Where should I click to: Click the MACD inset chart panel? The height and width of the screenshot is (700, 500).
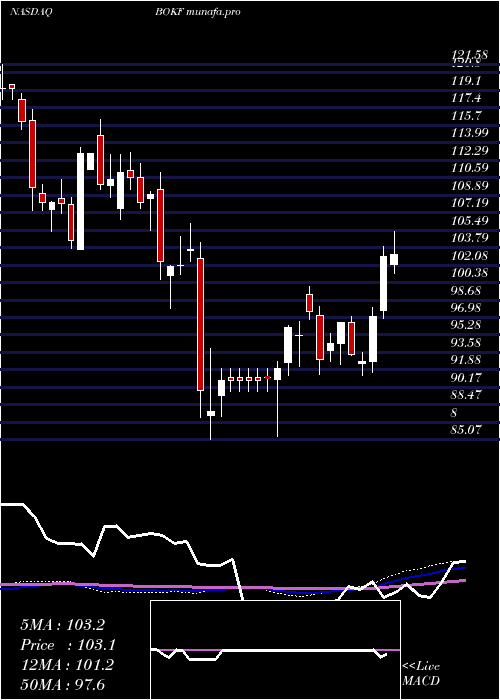pos(275,650)
